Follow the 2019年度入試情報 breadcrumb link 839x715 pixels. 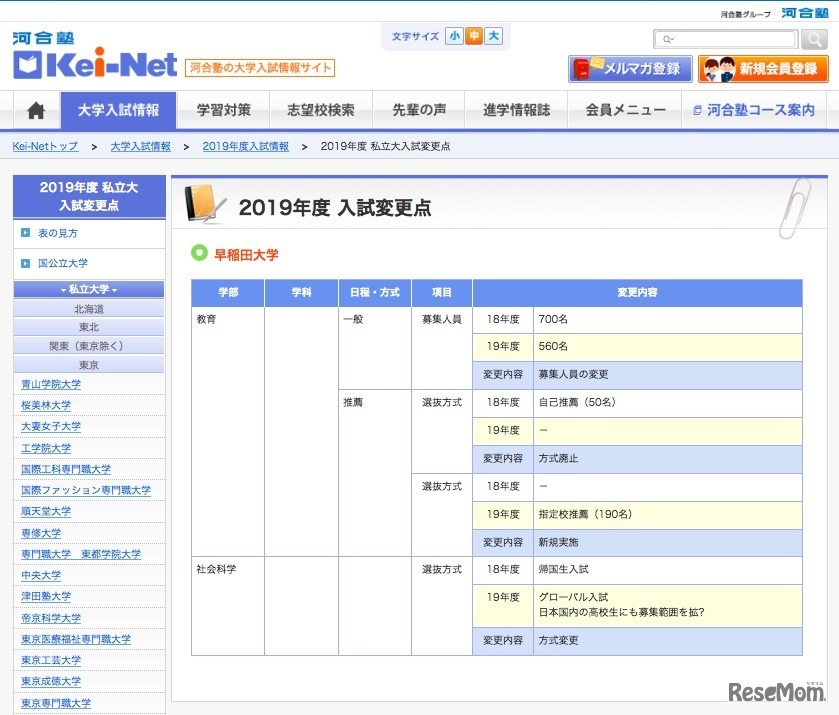(245, 146)
